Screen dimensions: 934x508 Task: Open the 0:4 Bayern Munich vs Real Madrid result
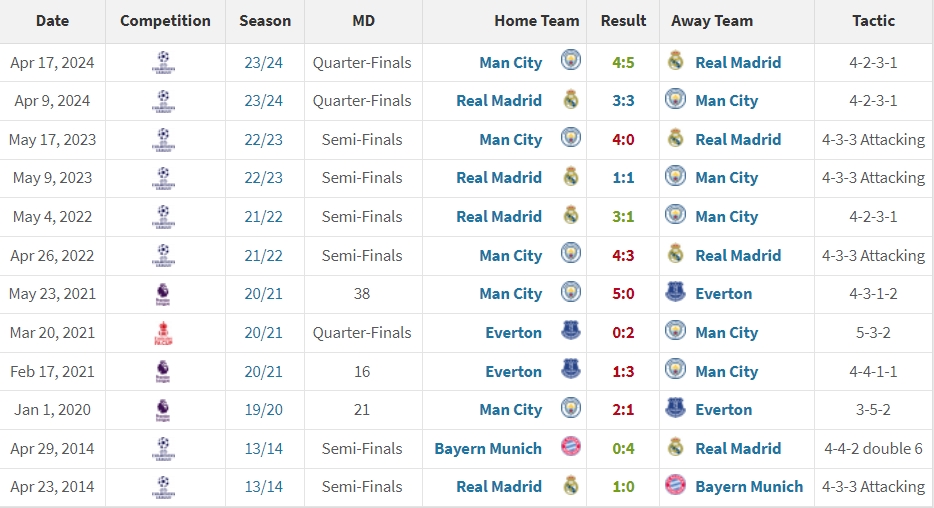pos(623,448)
